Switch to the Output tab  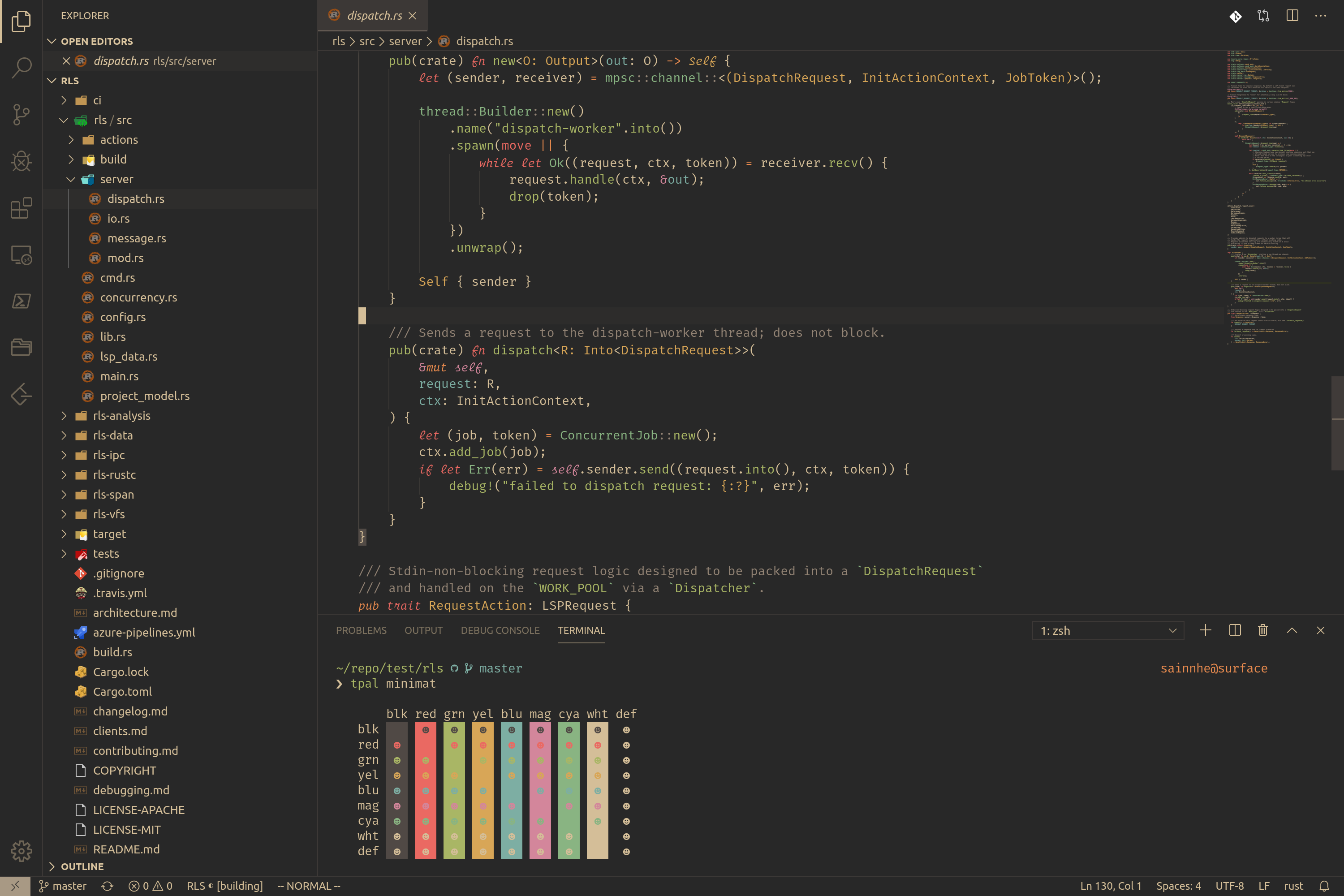click(423, 630)
